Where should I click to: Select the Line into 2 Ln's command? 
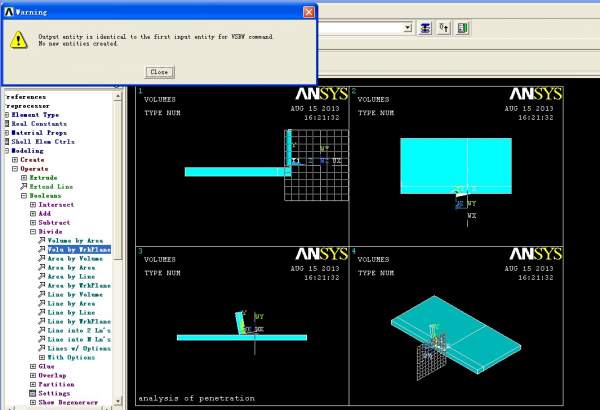(79, 330)
